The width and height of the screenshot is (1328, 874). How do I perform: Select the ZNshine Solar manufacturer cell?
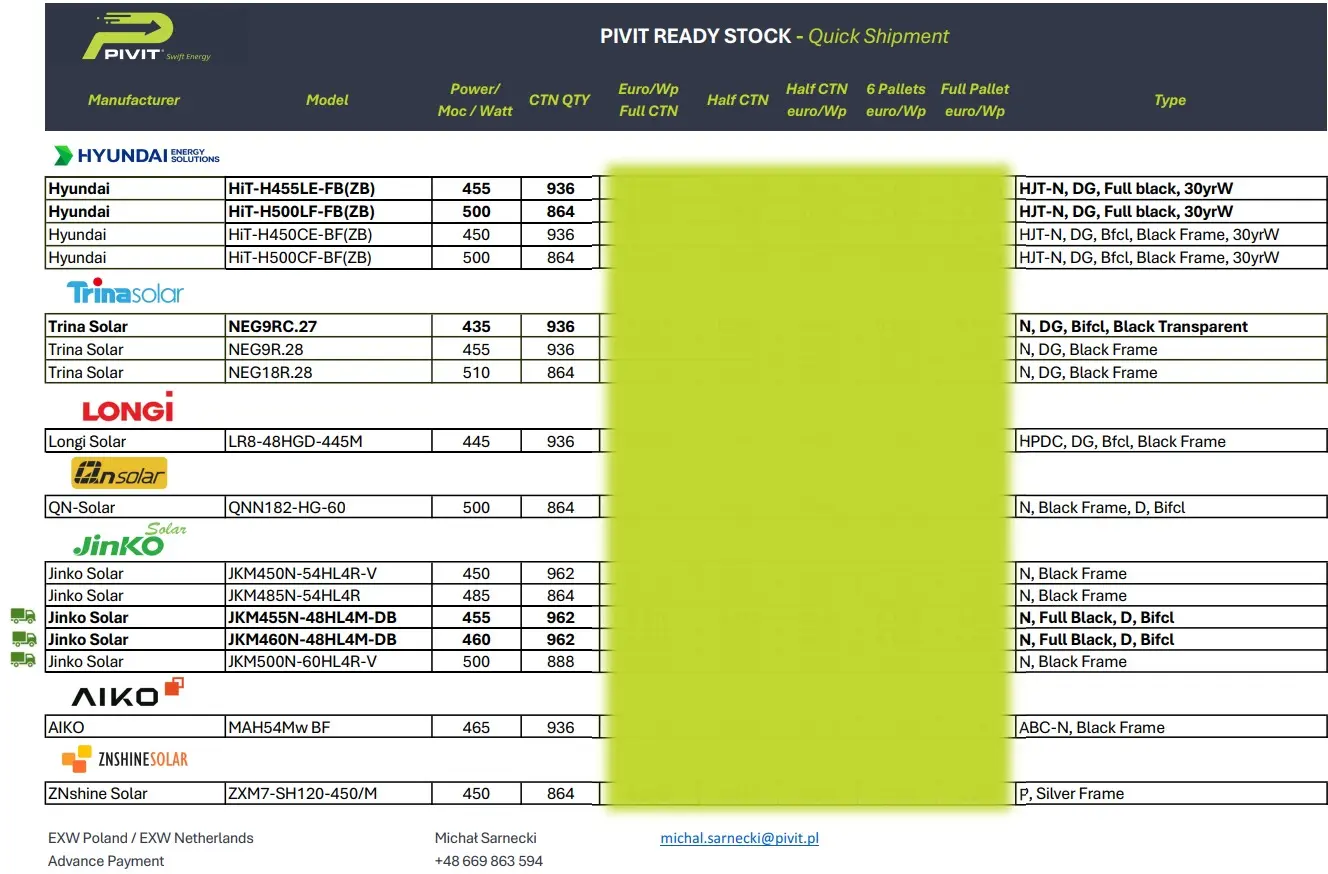coord(136,793)
